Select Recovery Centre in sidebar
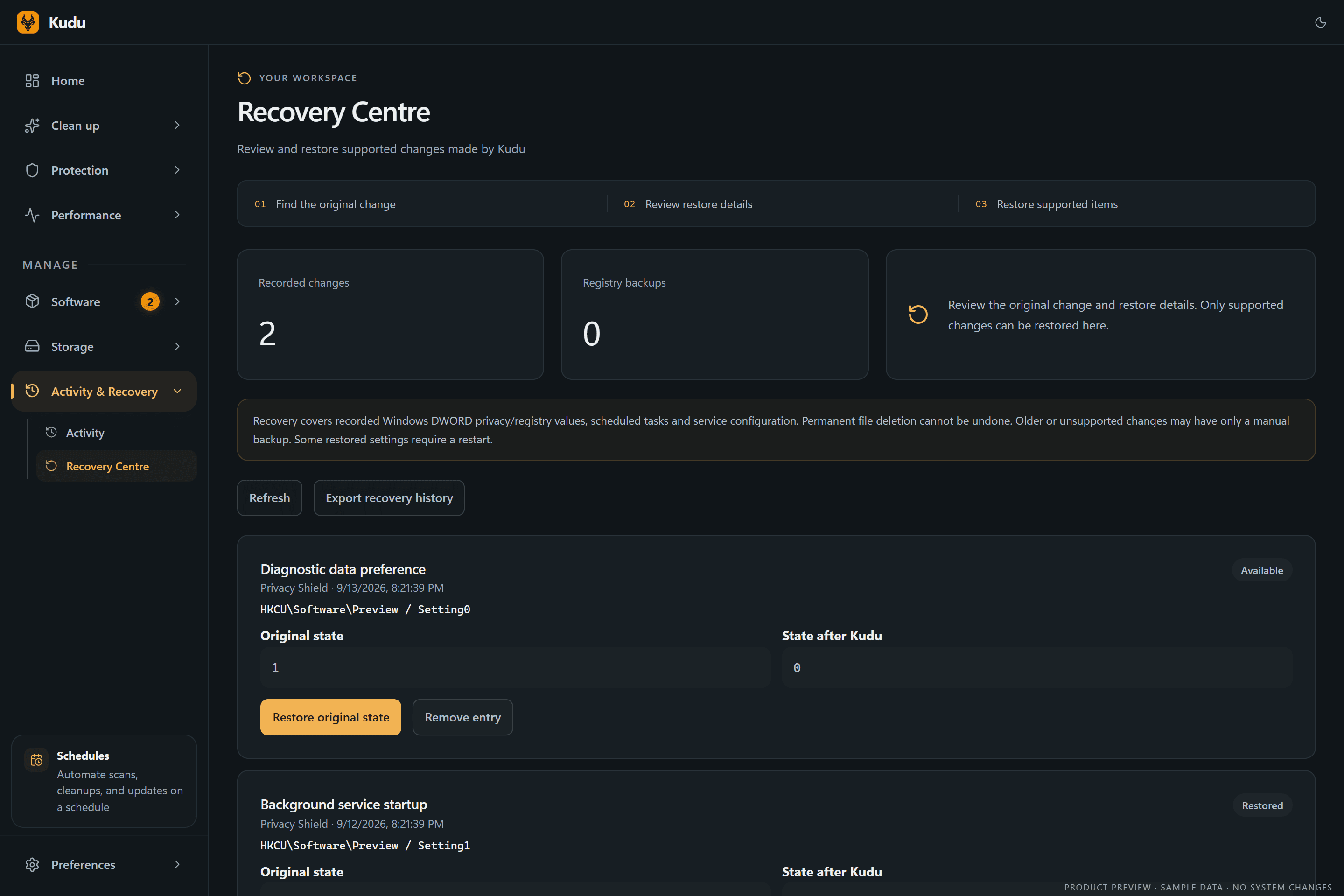Screen dimensions: 1344x896 click(117, 466)
